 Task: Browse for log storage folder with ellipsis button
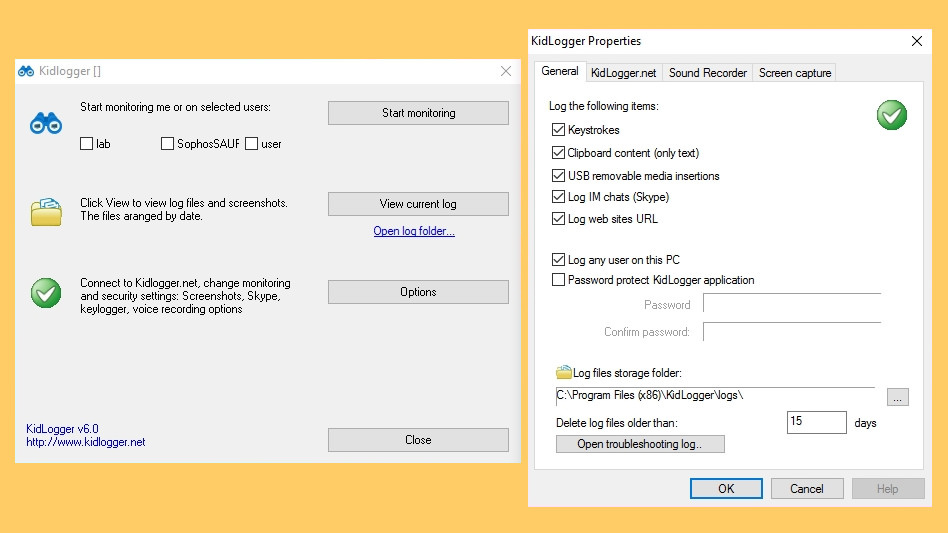click(x=897, y=397)
